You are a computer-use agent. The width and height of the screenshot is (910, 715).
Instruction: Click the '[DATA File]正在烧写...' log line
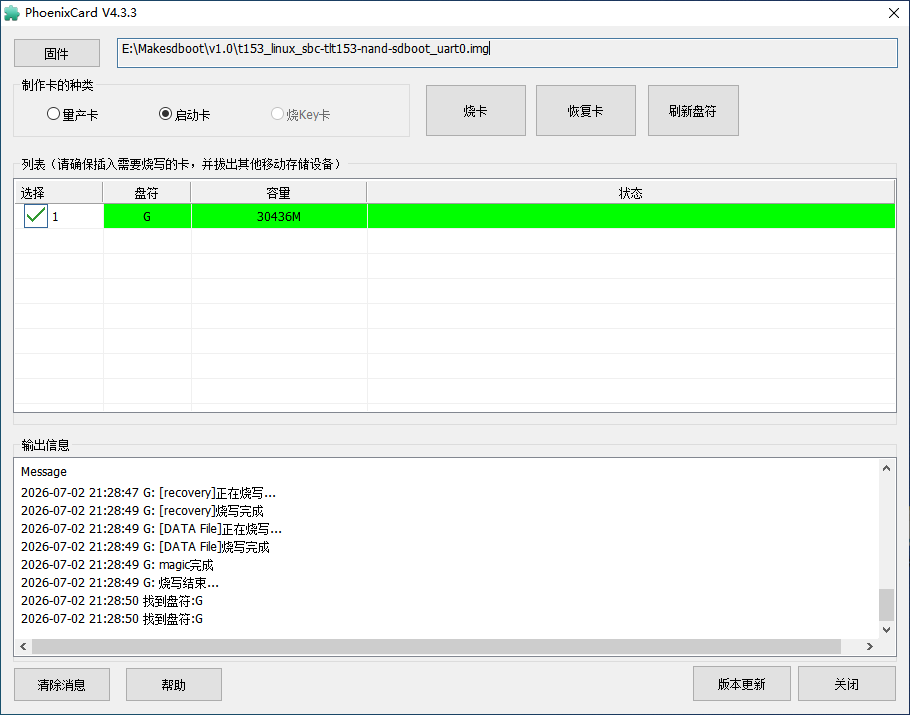pos(151,529)
